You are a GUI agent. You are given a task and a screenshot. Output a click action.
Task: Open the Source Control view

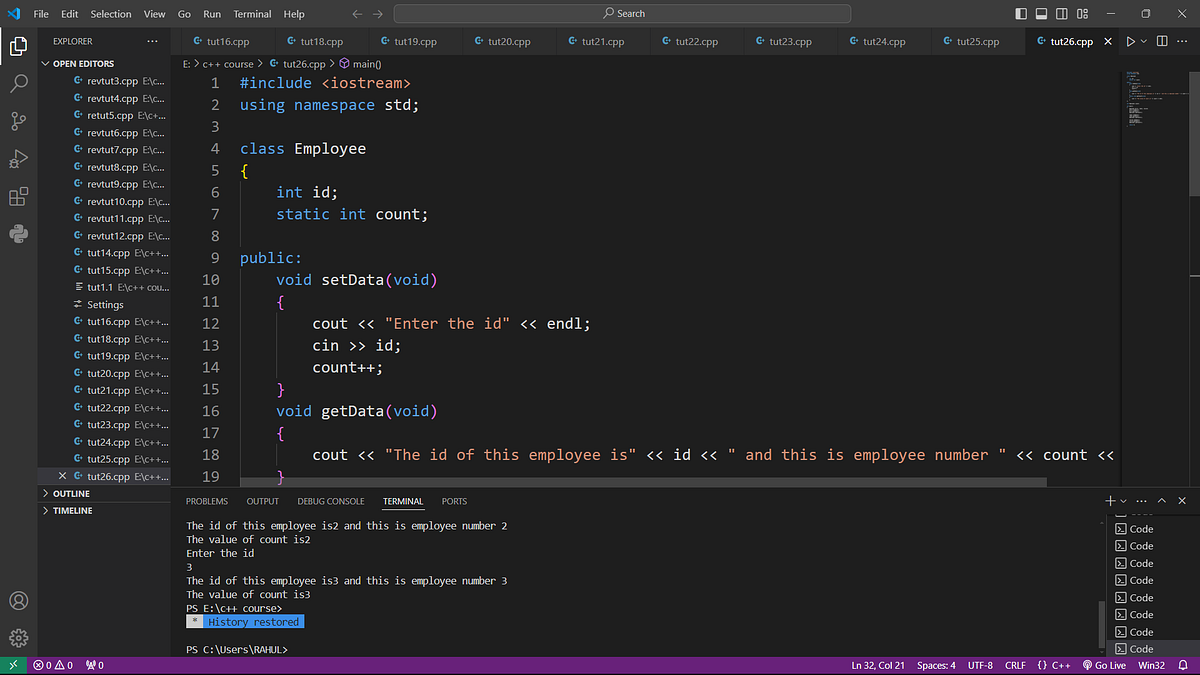(18, 120)
